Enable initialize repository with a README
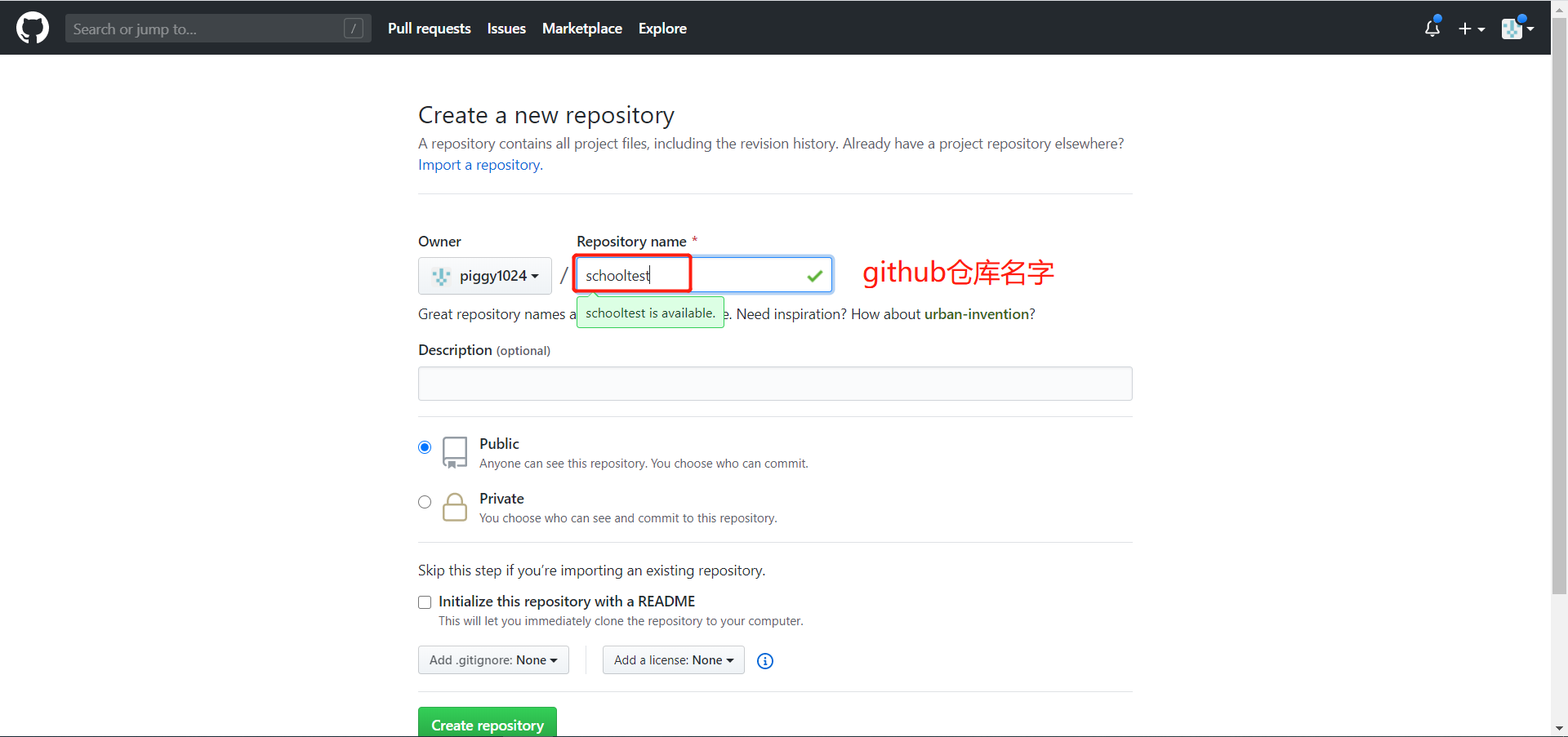 pos(425,602)
